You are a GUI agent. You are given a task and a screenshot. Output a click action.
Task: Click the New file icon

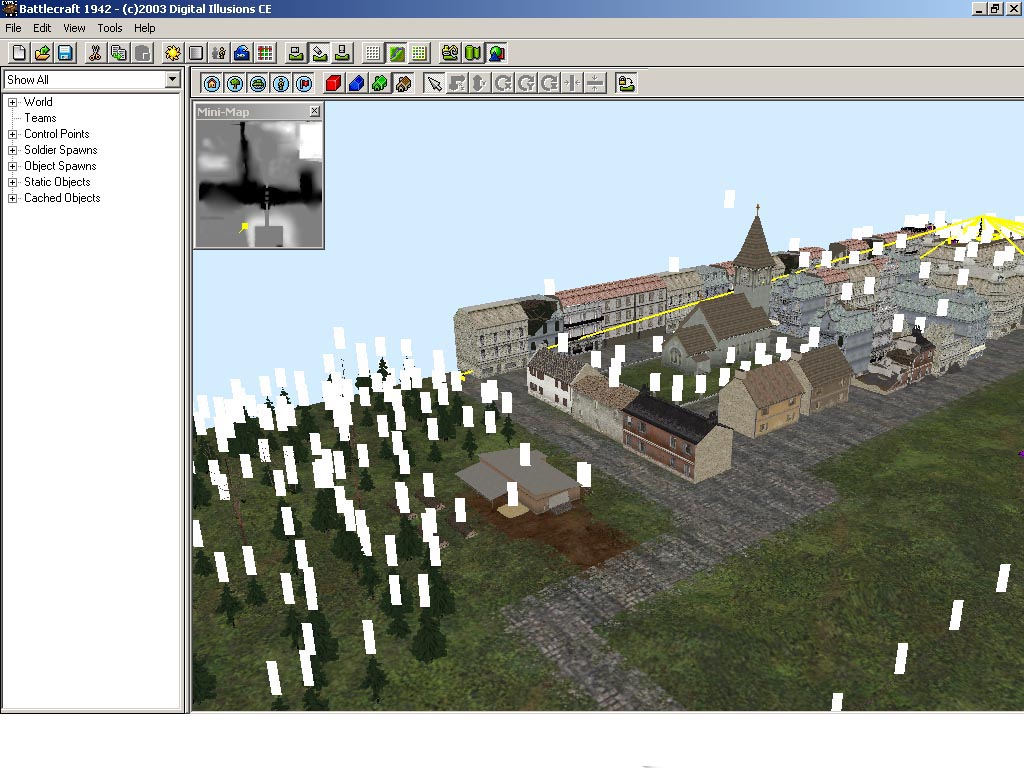(19, 53)
